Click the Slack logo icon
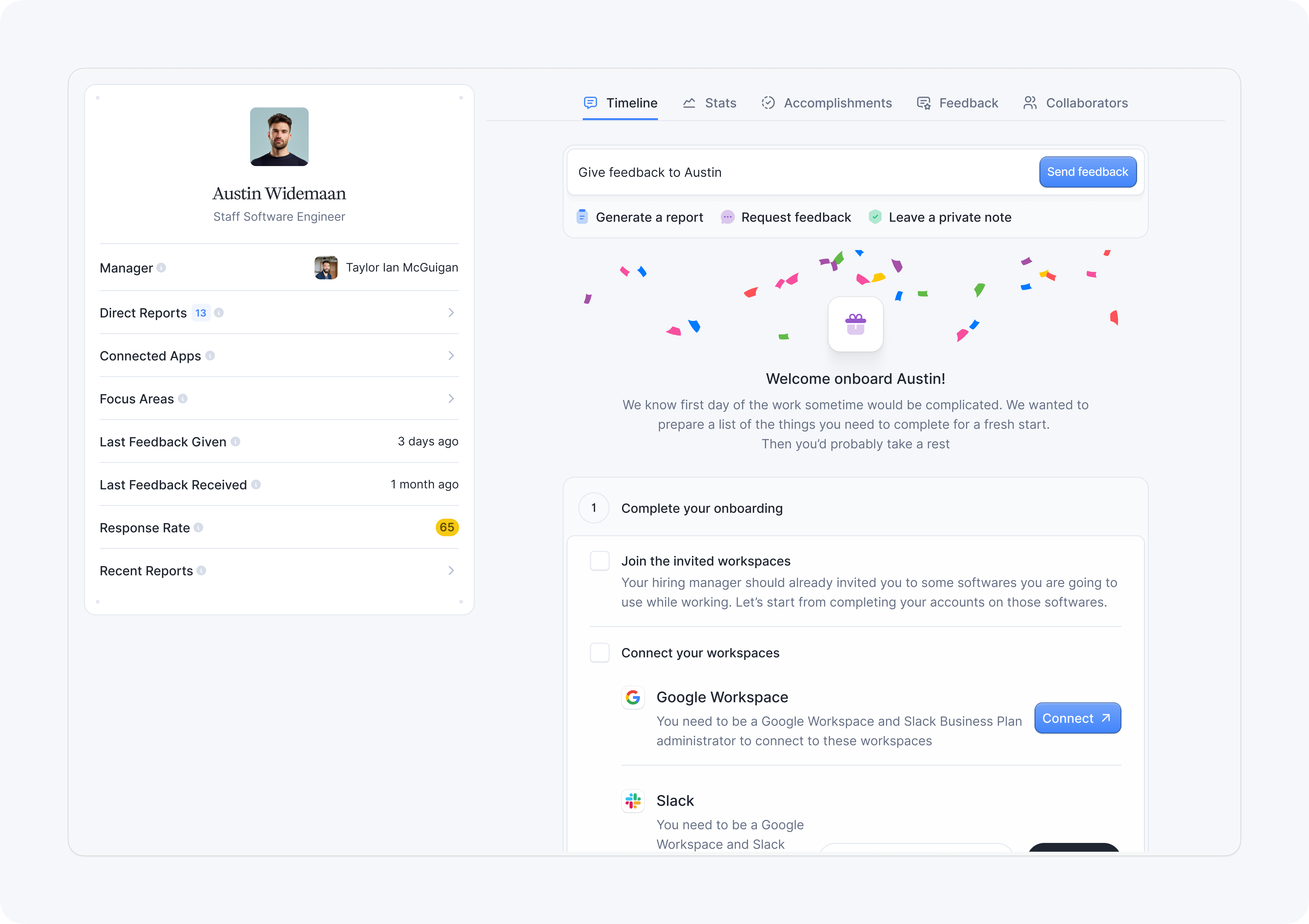This screenshot has height=924, width=1309. (633, 801)
